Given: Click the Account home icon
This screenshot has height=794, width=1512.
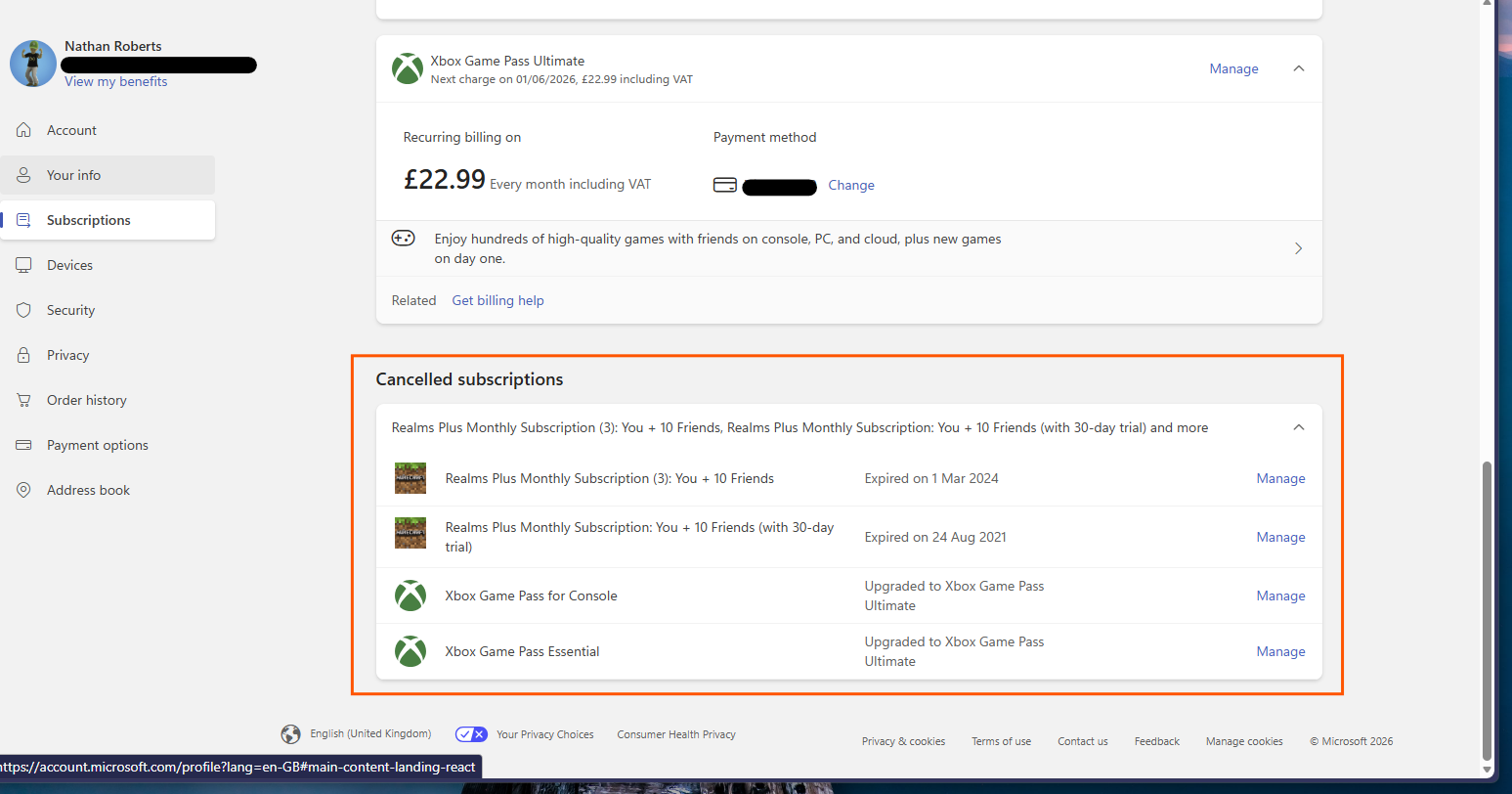Looking at the screenshot, I should pos(23,130).
